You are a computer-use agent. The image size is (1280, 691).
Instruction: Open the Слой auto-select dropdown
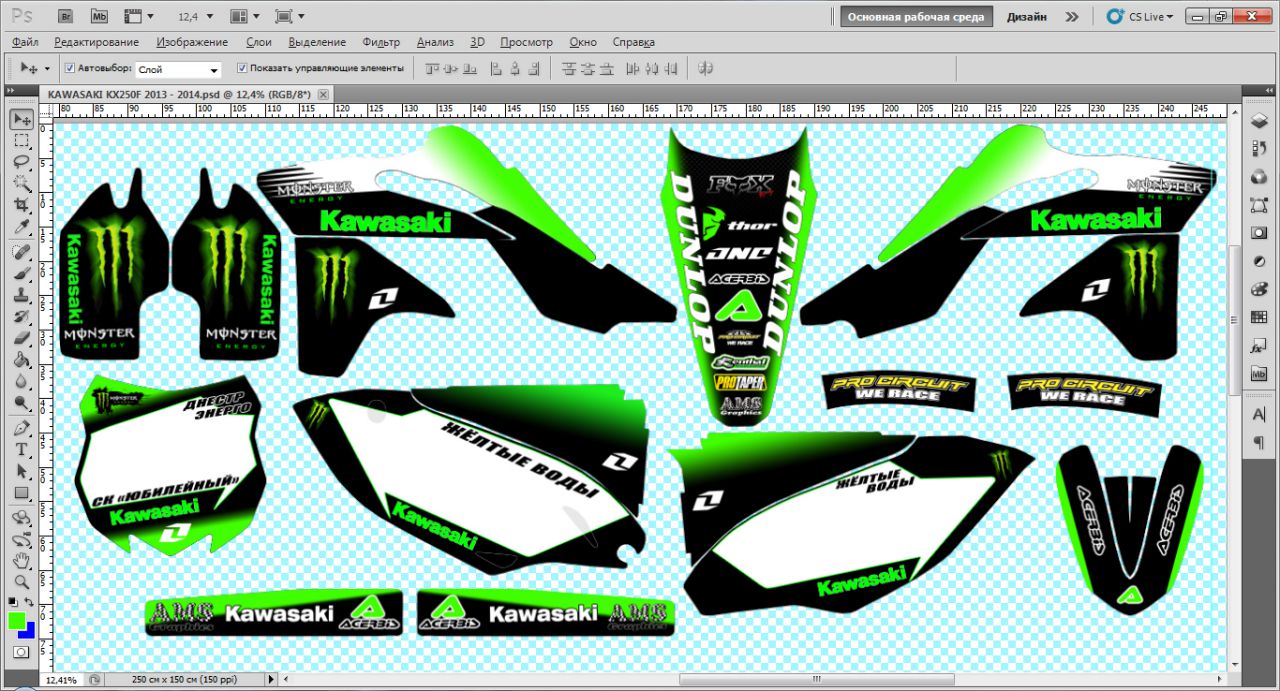(179, 70)
